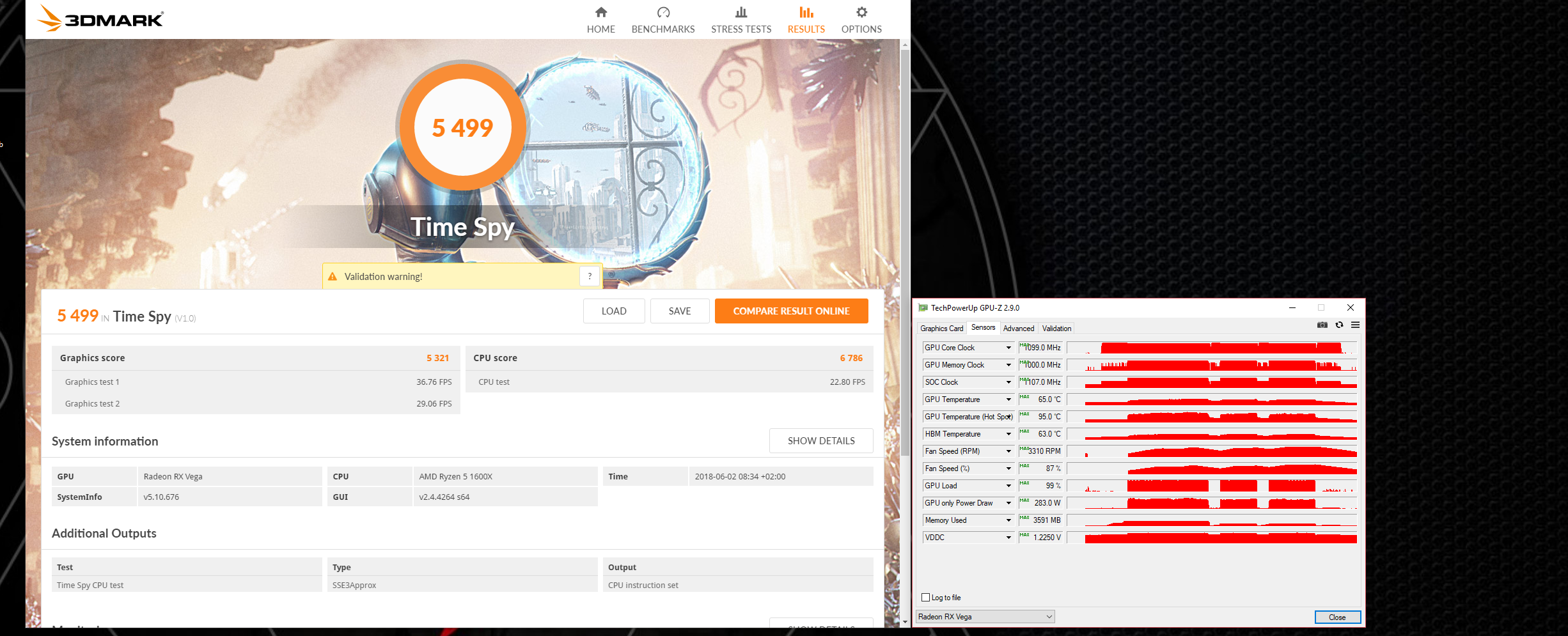The image size is (1568, 636).
Task: Select the Sensors tab in GPU-Z
Action: pos(983,327)
